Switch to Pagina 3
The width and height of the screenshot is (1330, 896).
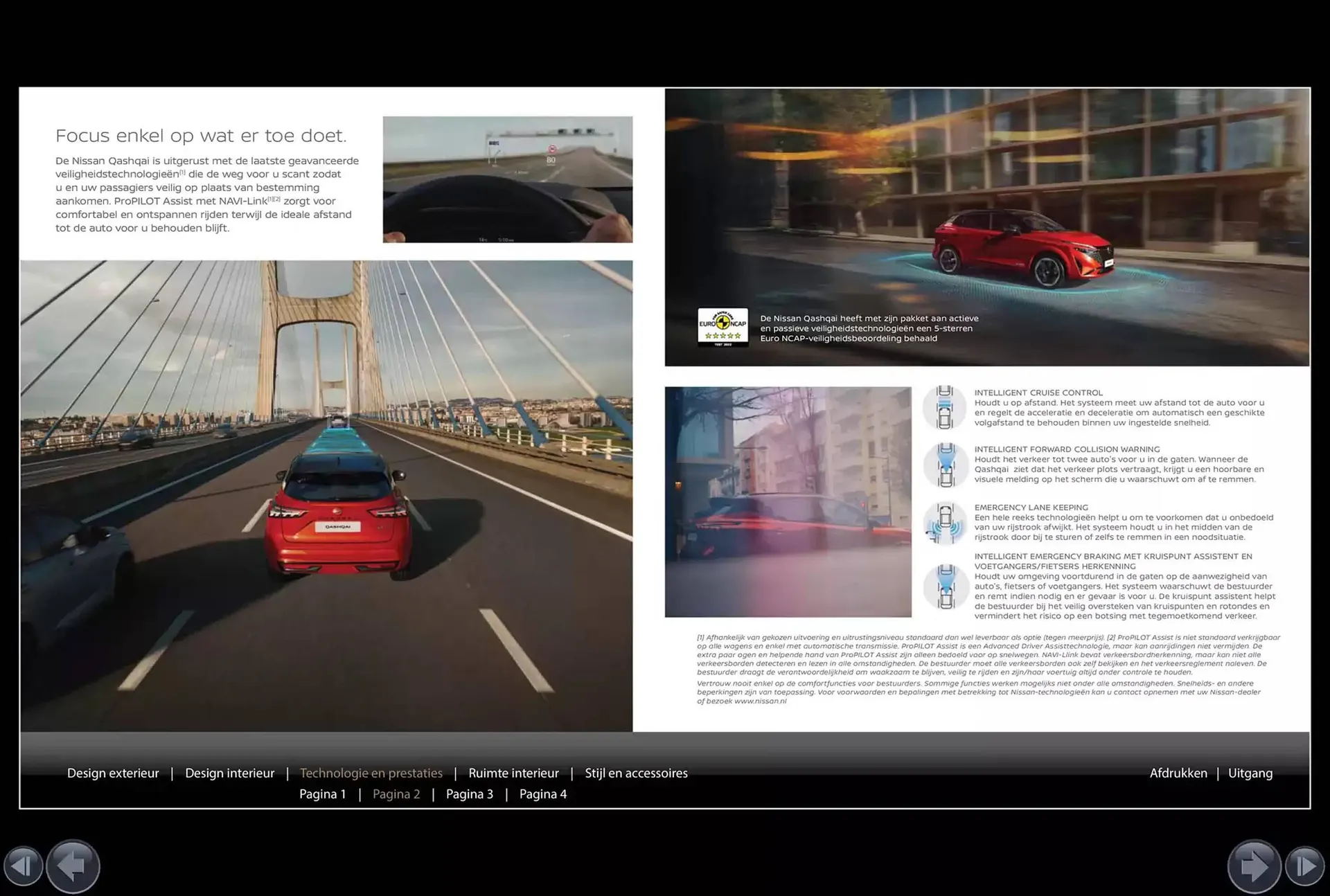point(470,794)
